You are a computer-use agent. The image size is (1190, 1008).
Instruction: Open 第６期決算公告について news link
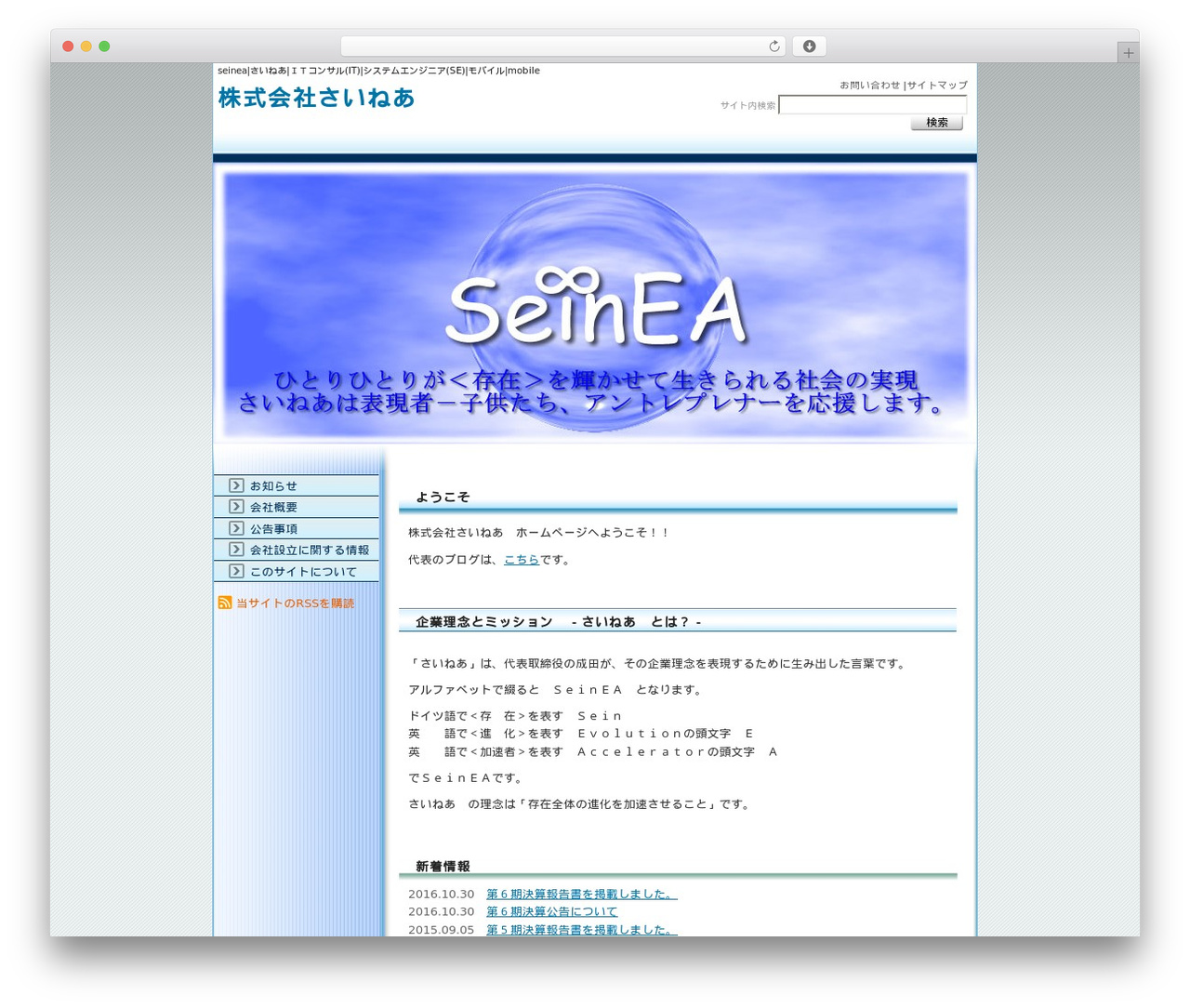click(x=551, y=911)
